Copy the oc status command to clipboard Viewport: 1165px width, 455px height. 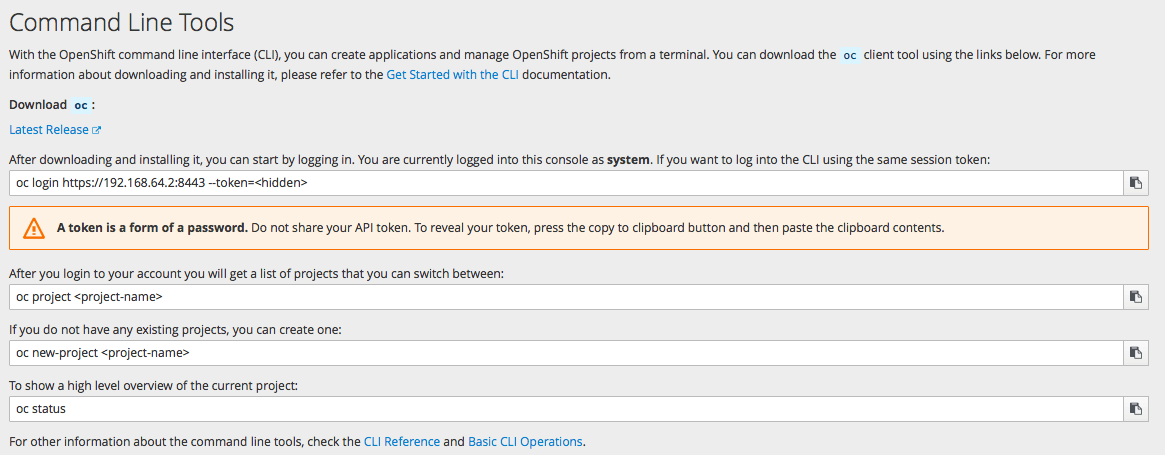pyautogui.click(x=1135, y=408)
